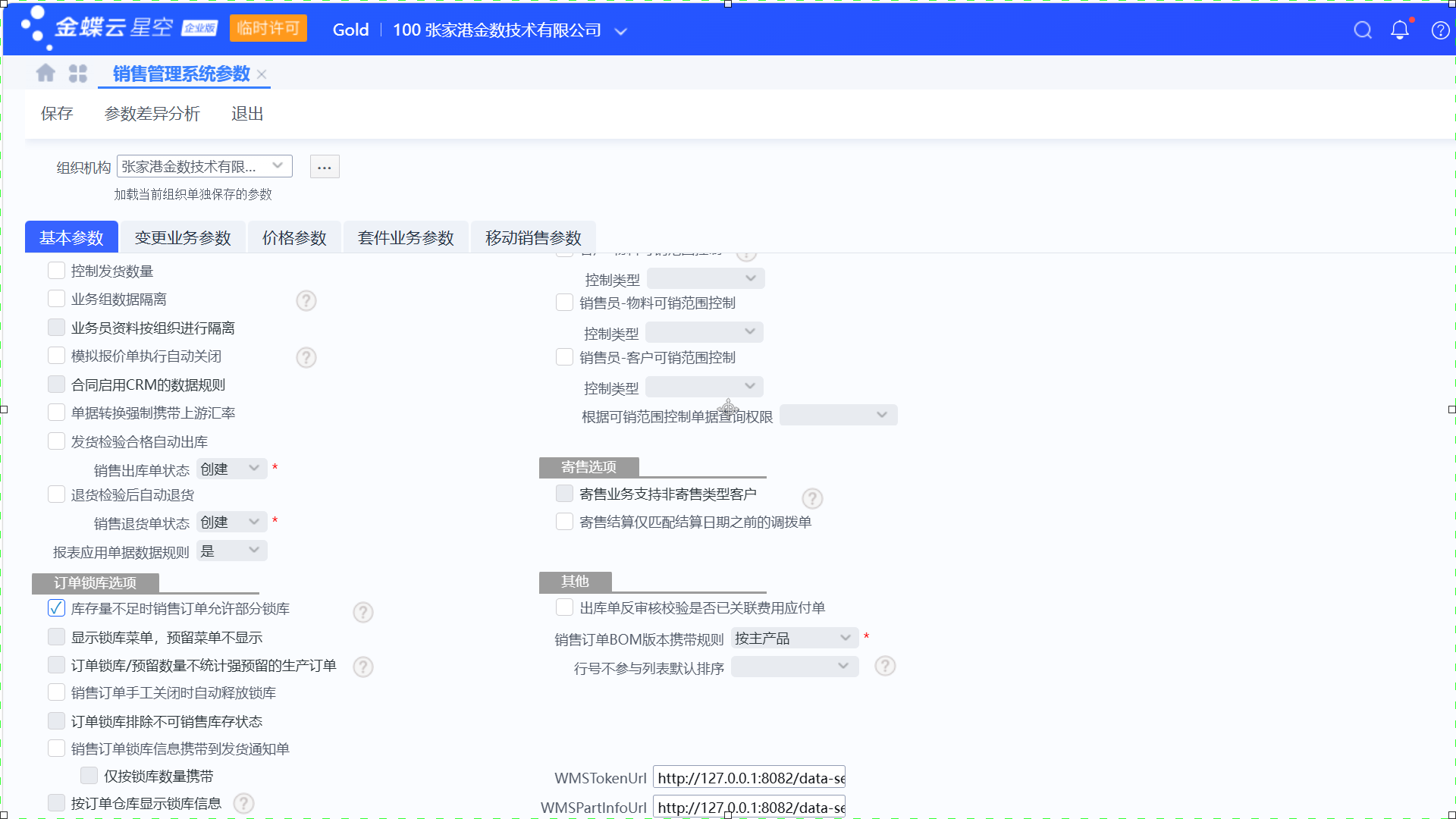Open the apps grid menu icon
Viewport: 1456px width, 819px height.
(78, 74)
